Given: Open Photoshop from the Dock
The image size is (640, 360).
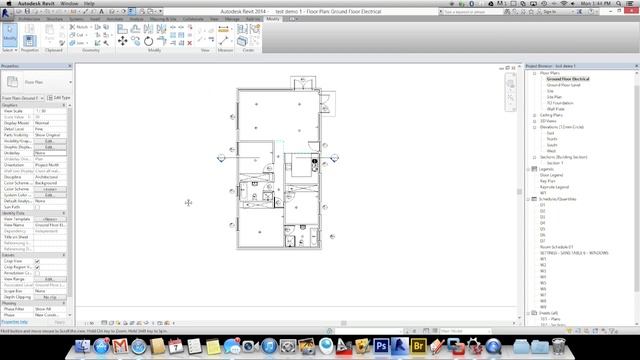Looking at the screenshot, I should 381,346.
